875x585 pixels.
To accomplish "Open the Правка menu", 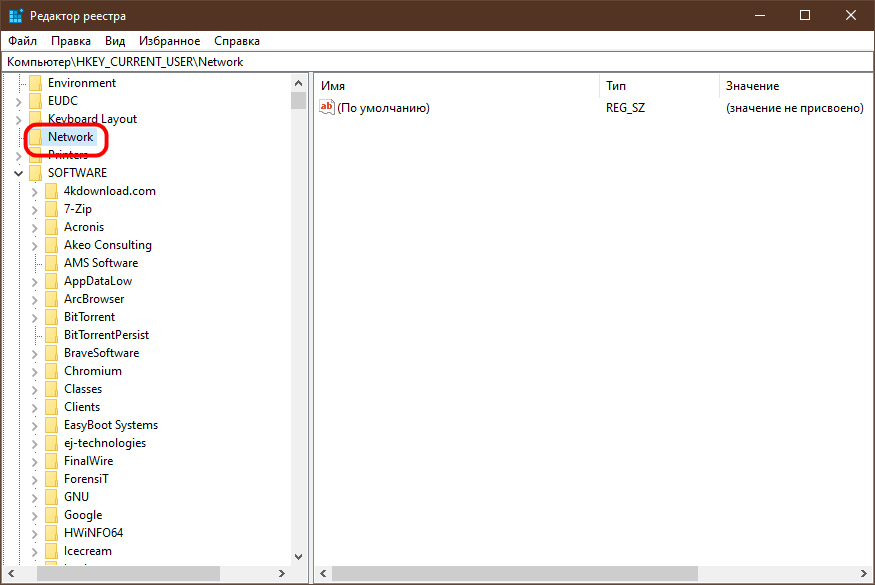I will 71,41.
